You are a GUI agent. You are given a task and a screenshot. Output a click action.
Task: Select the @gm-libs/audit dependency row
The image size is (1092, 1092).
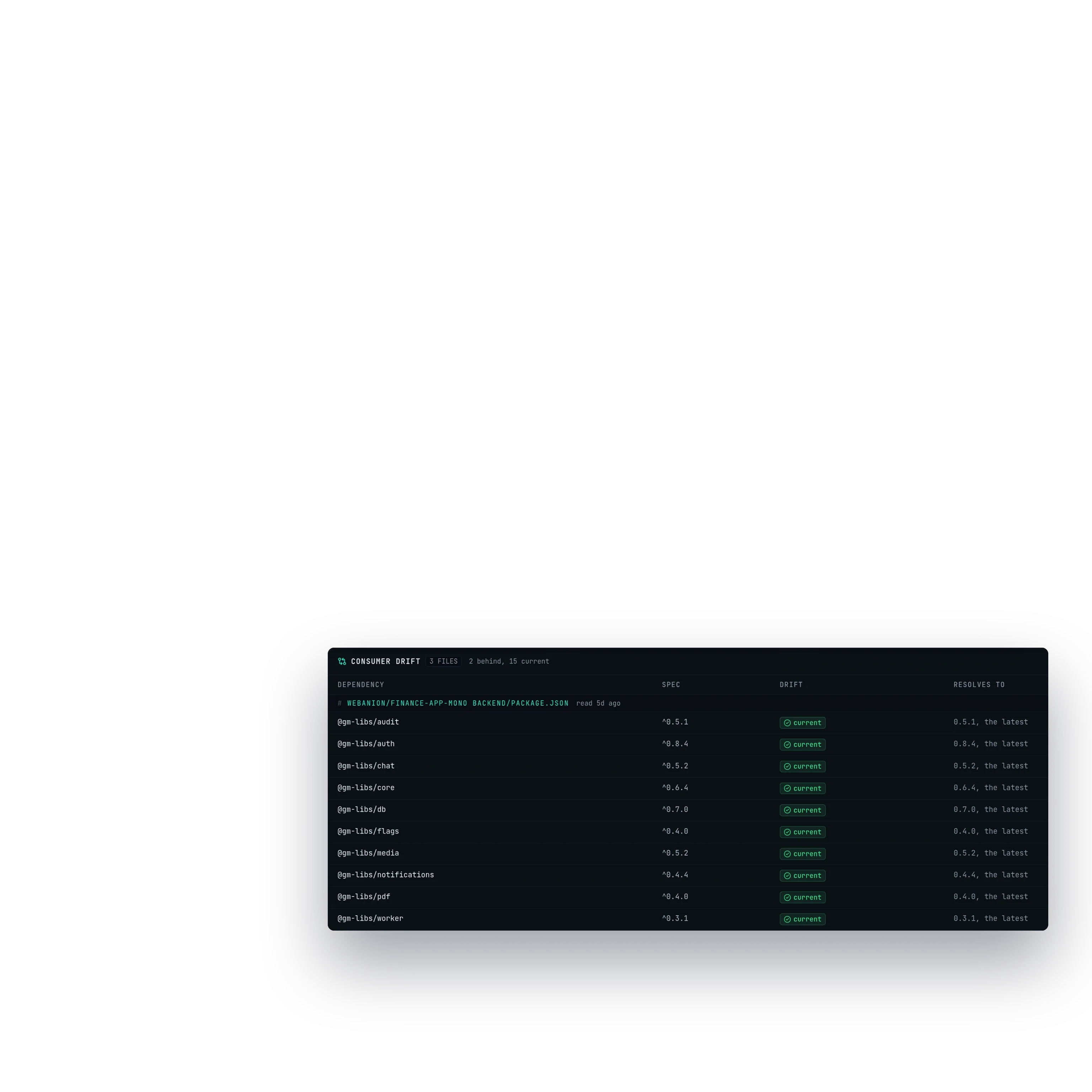[x=688, y=722]
